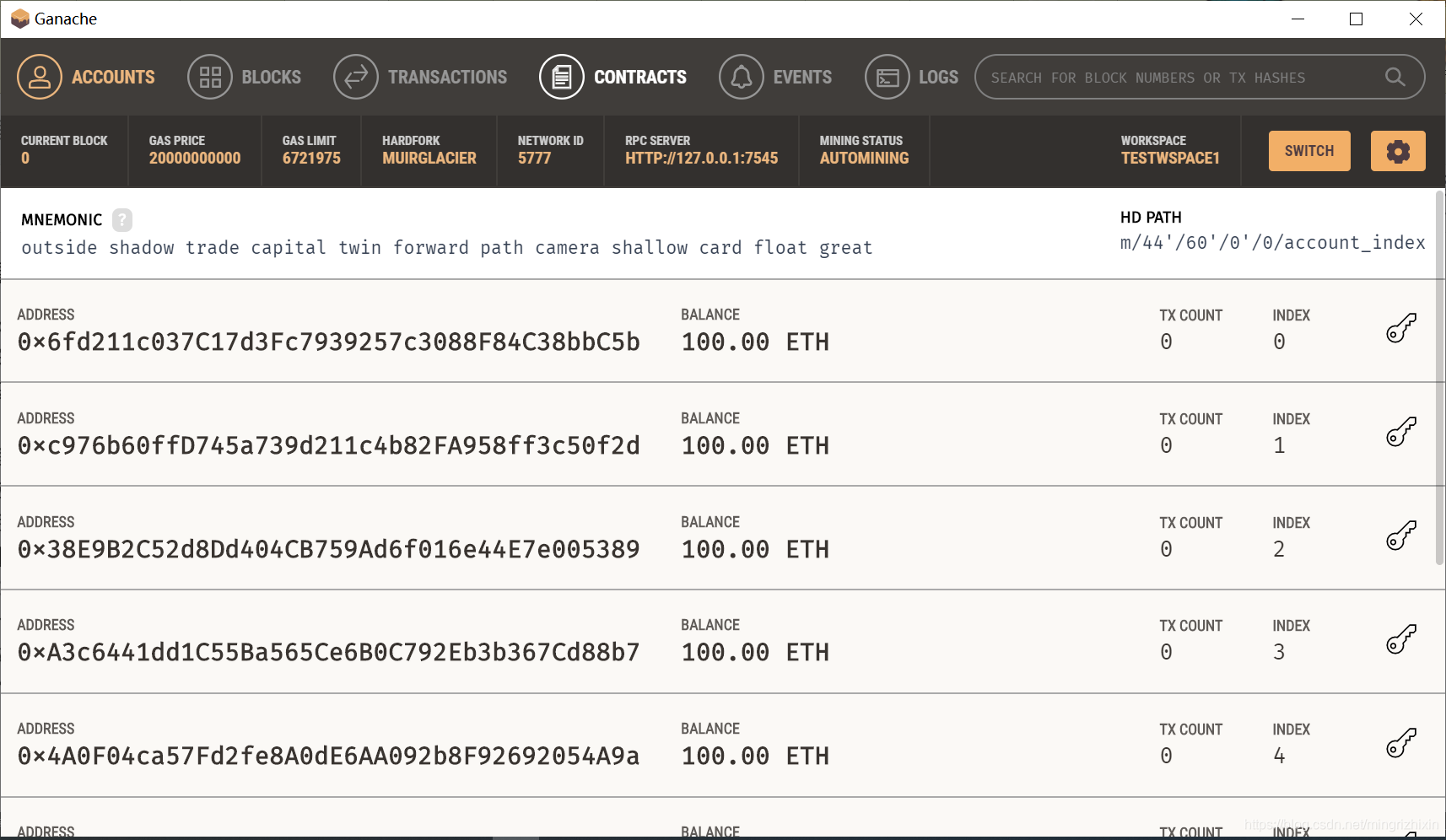Viewport: 1446px width, 840px height.
Task: Click the mnemonic phrase text
Action: coord(447,248)
